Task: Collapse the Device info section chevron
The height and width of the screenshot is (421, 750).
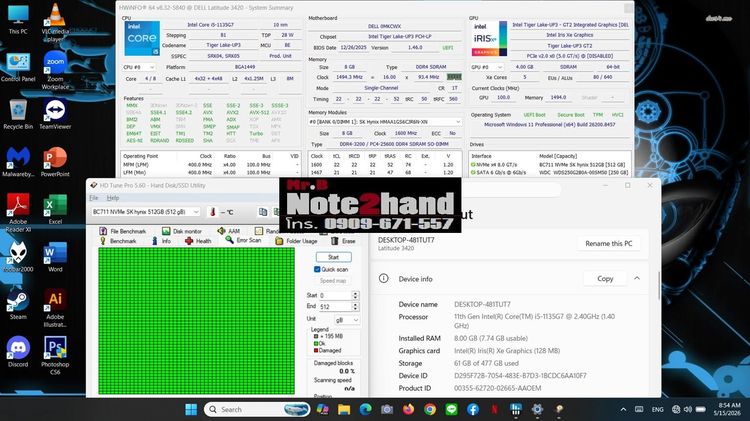Action: (637, 278)
